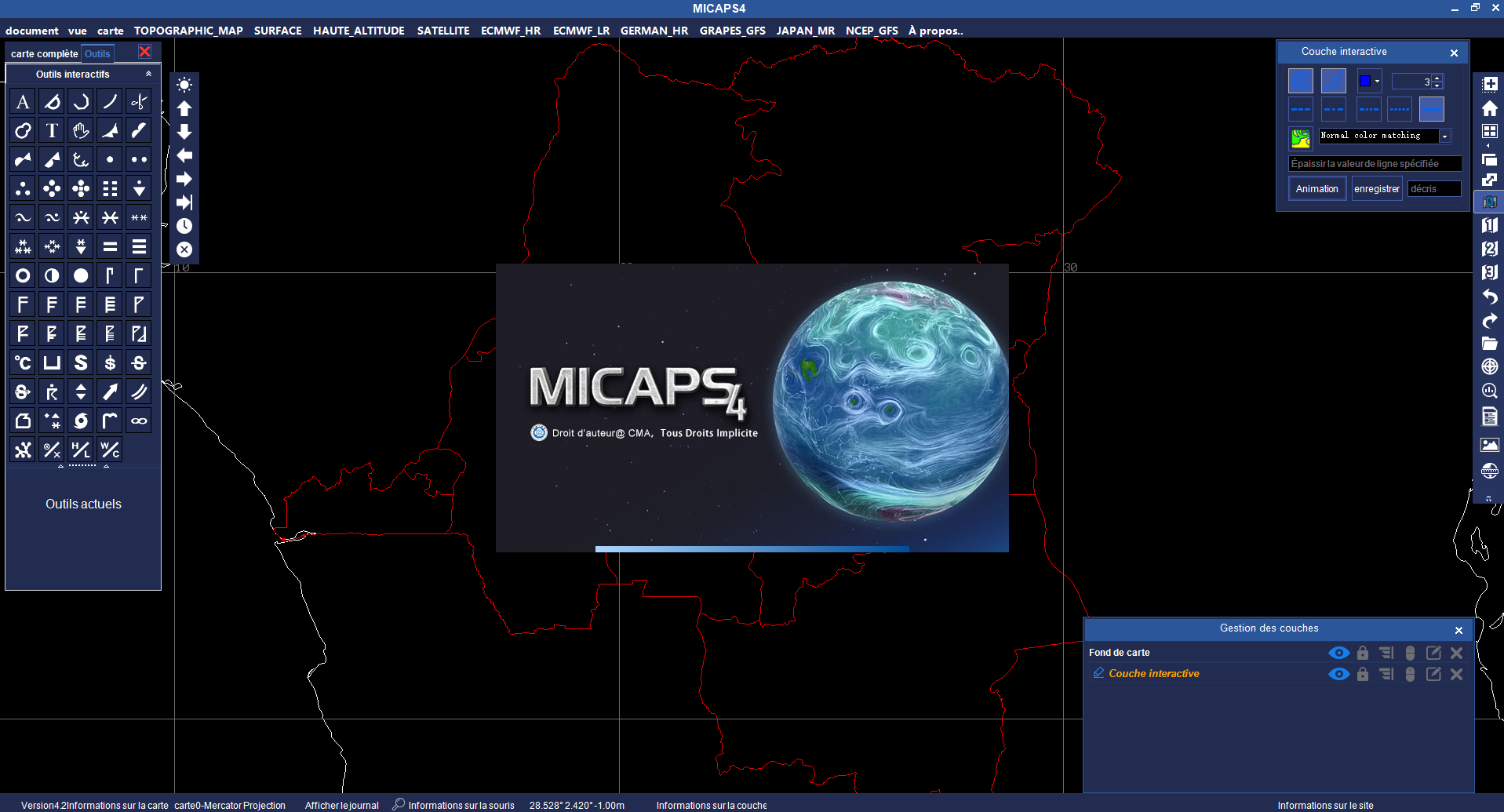The width and height of the screenshot is (1504, 812).
Task: Click the picture image-export icon in right sidebar
Action: coord(1489,445)
